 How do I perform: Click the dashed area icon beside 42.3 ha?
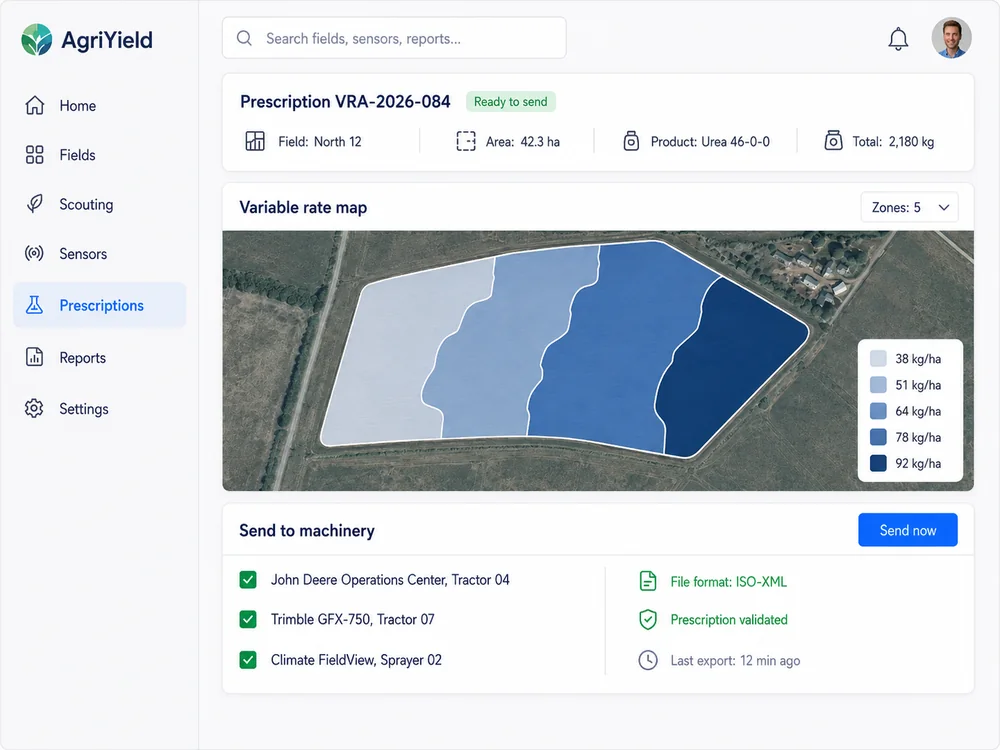coord(466,141)
